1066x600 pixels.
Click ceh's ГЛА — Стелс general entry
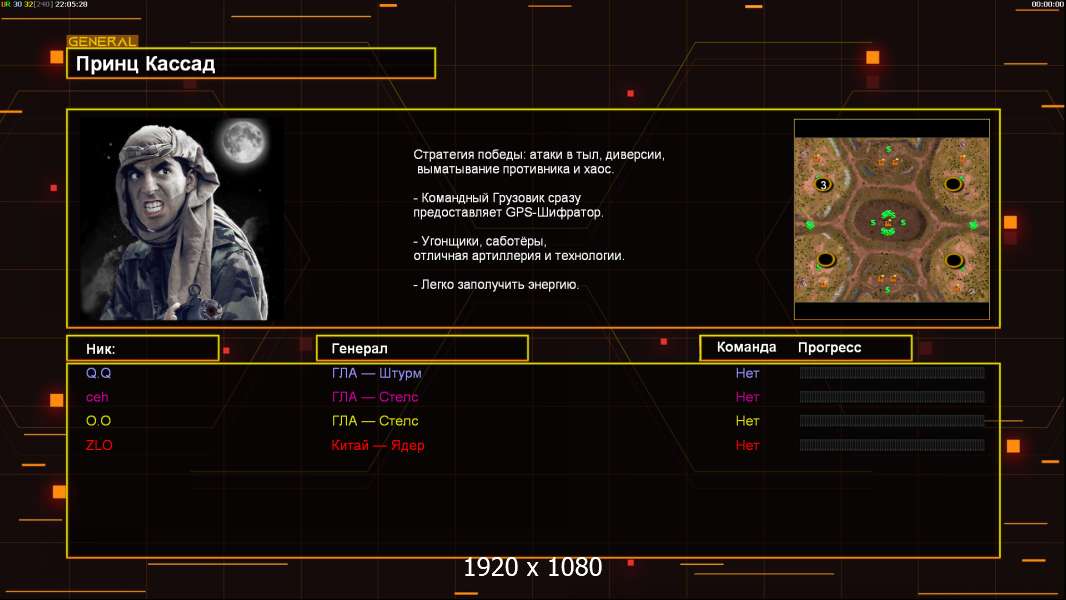coord(375,397)
